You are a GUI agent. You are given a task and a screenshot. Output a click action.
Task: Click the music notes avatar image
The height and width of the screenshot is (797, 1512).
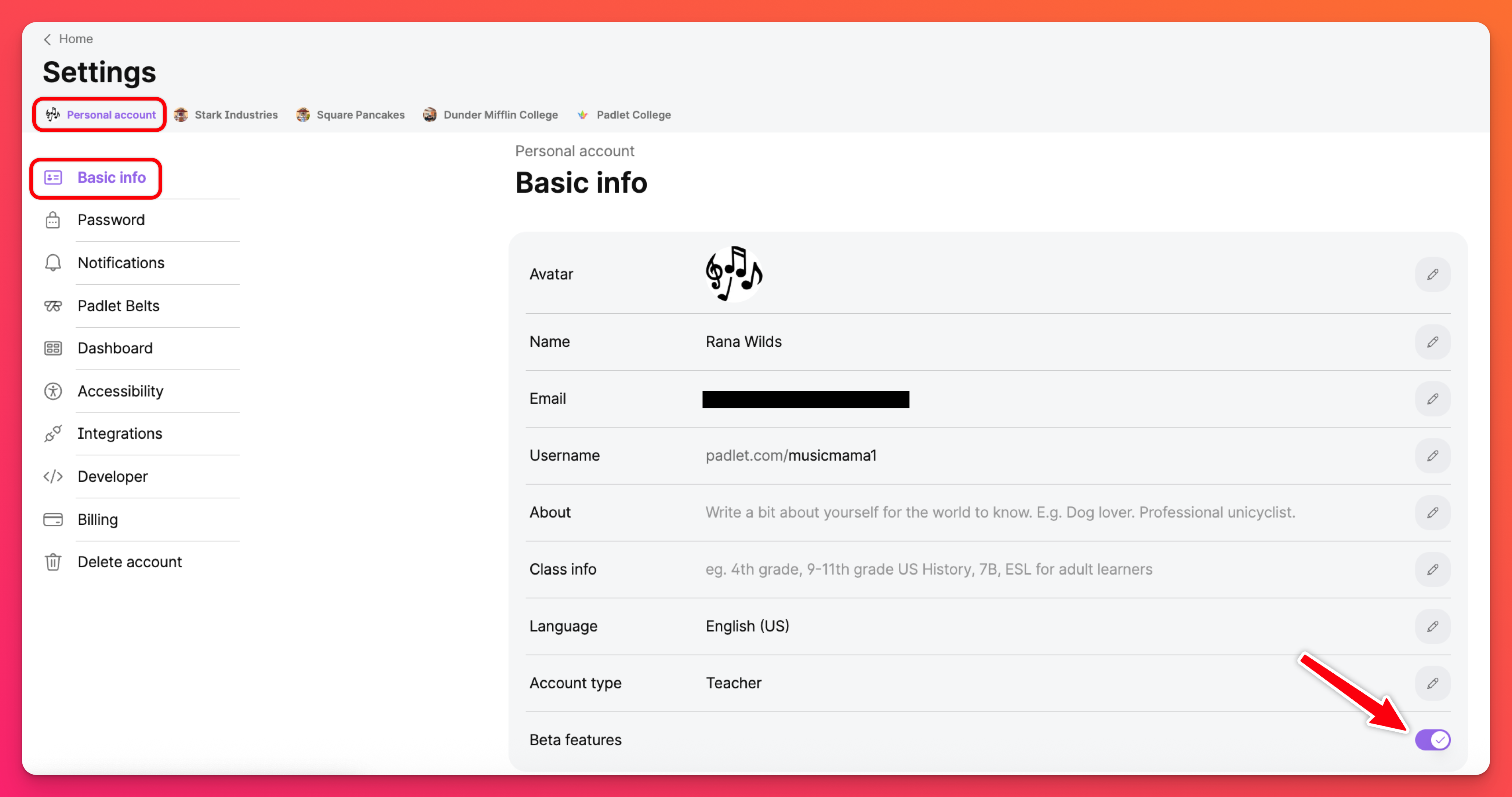click(733, 274)
